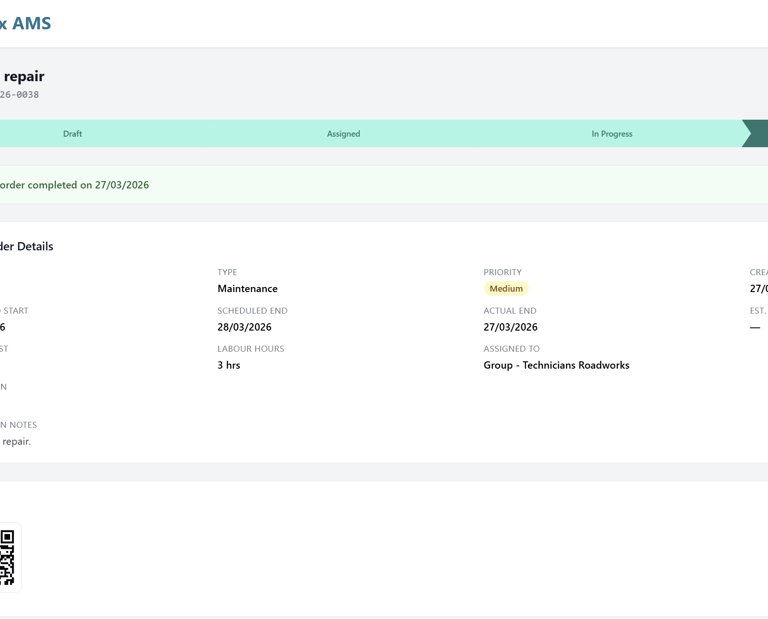This screenshot has width=768, height=619.
Task: Click the order completed on 27/03/2026 banner
Action: 384,185
